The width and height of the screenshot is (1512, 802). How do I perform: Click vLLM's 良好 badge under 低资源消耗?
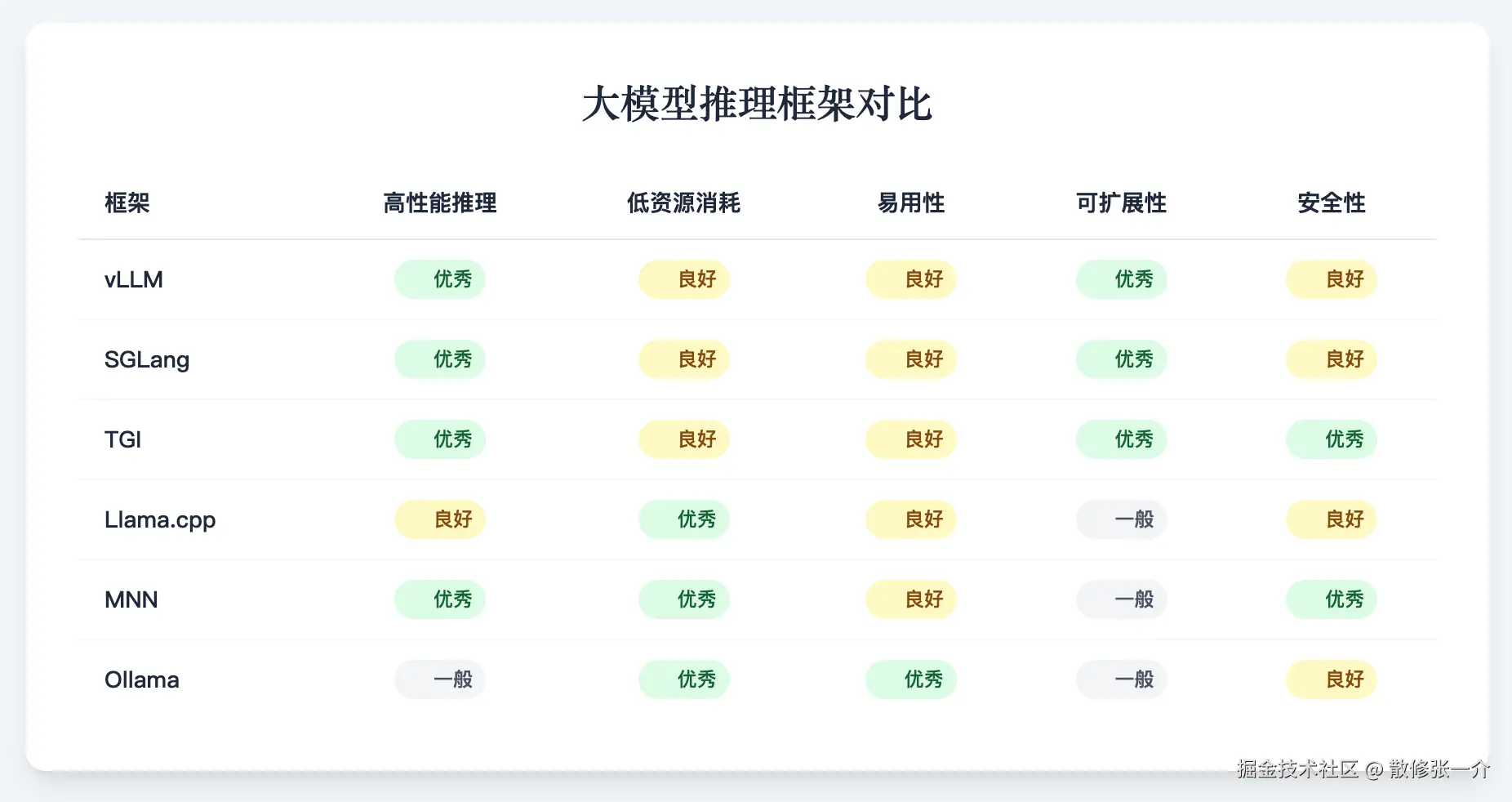click(x=683, y=279)
